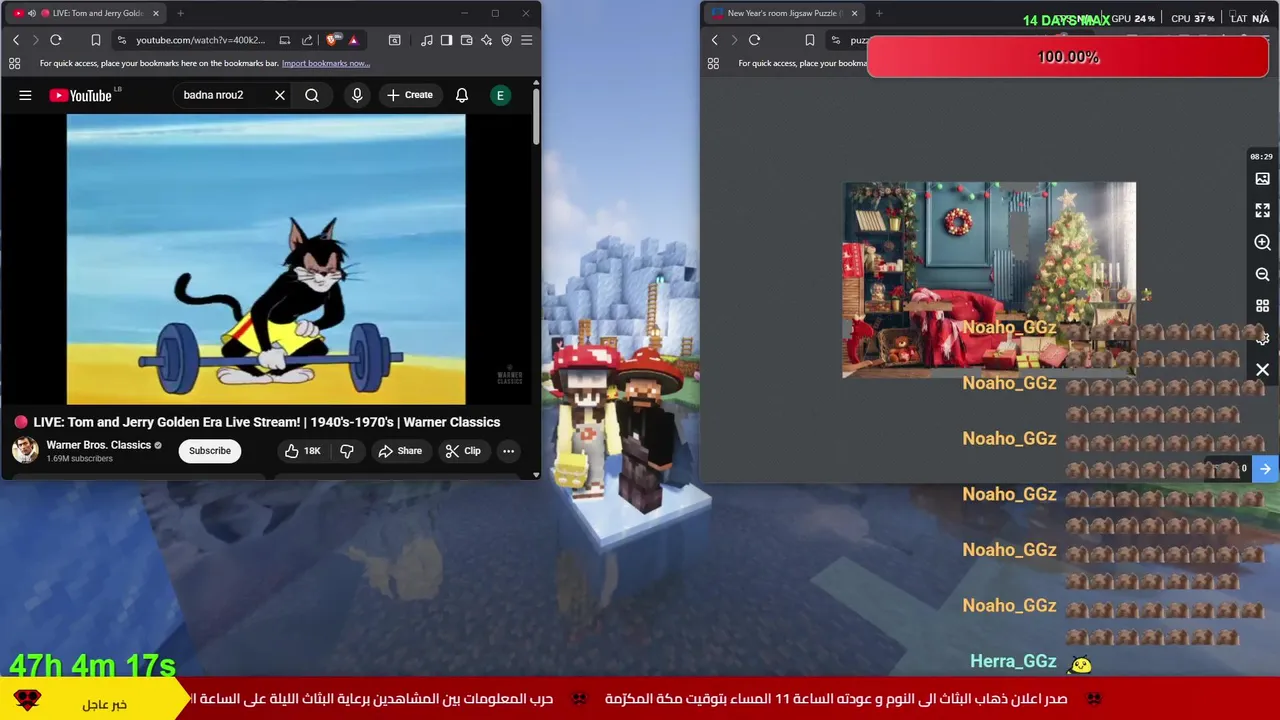The width and height of the screenshot is (1280, 720).
Task: Open Brave main menu in YouTube window
Action: coord(527,40)
